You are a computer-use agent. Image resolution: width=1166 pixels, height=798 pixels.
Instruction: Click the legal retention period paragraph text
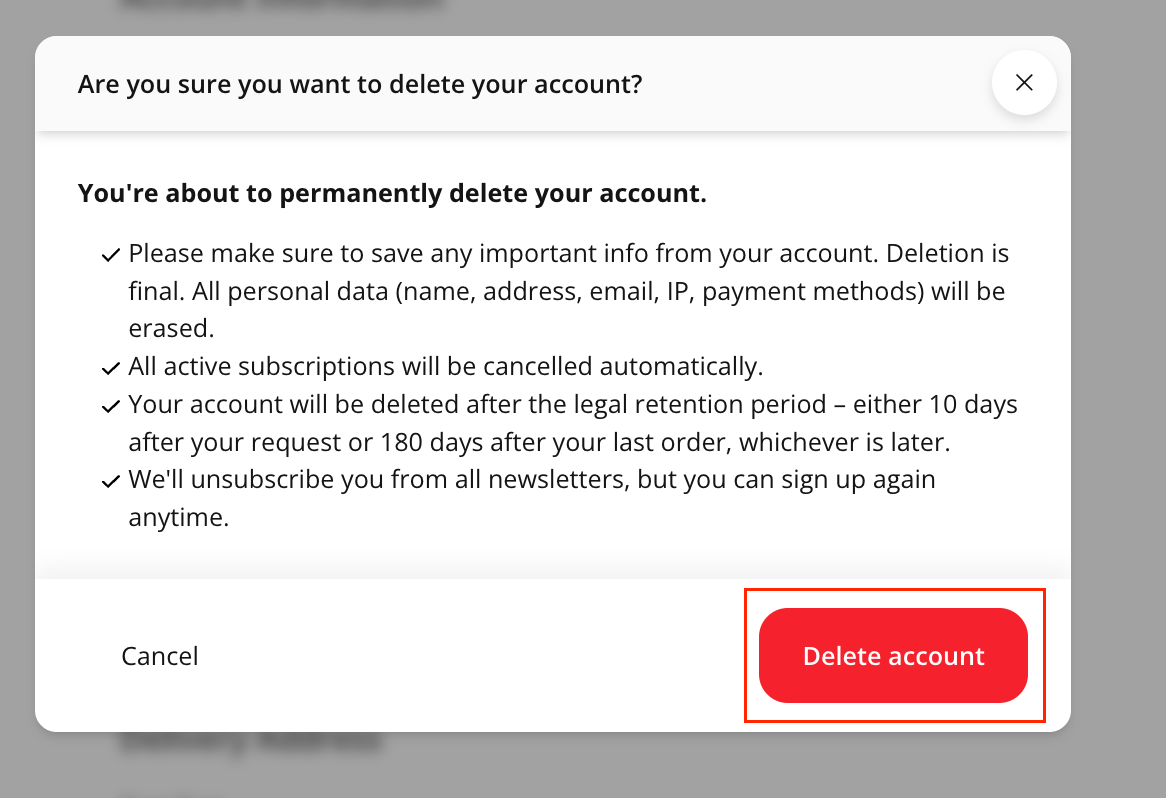(573, 424)
